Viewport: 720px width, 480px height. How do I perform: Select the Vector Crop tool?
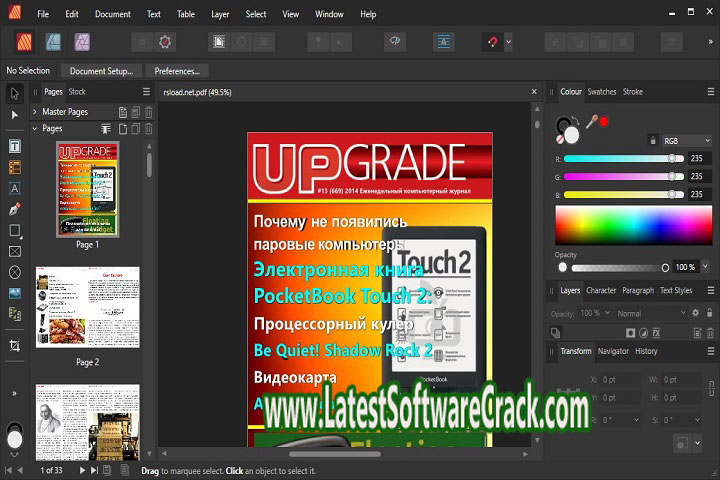pos(15,346)
